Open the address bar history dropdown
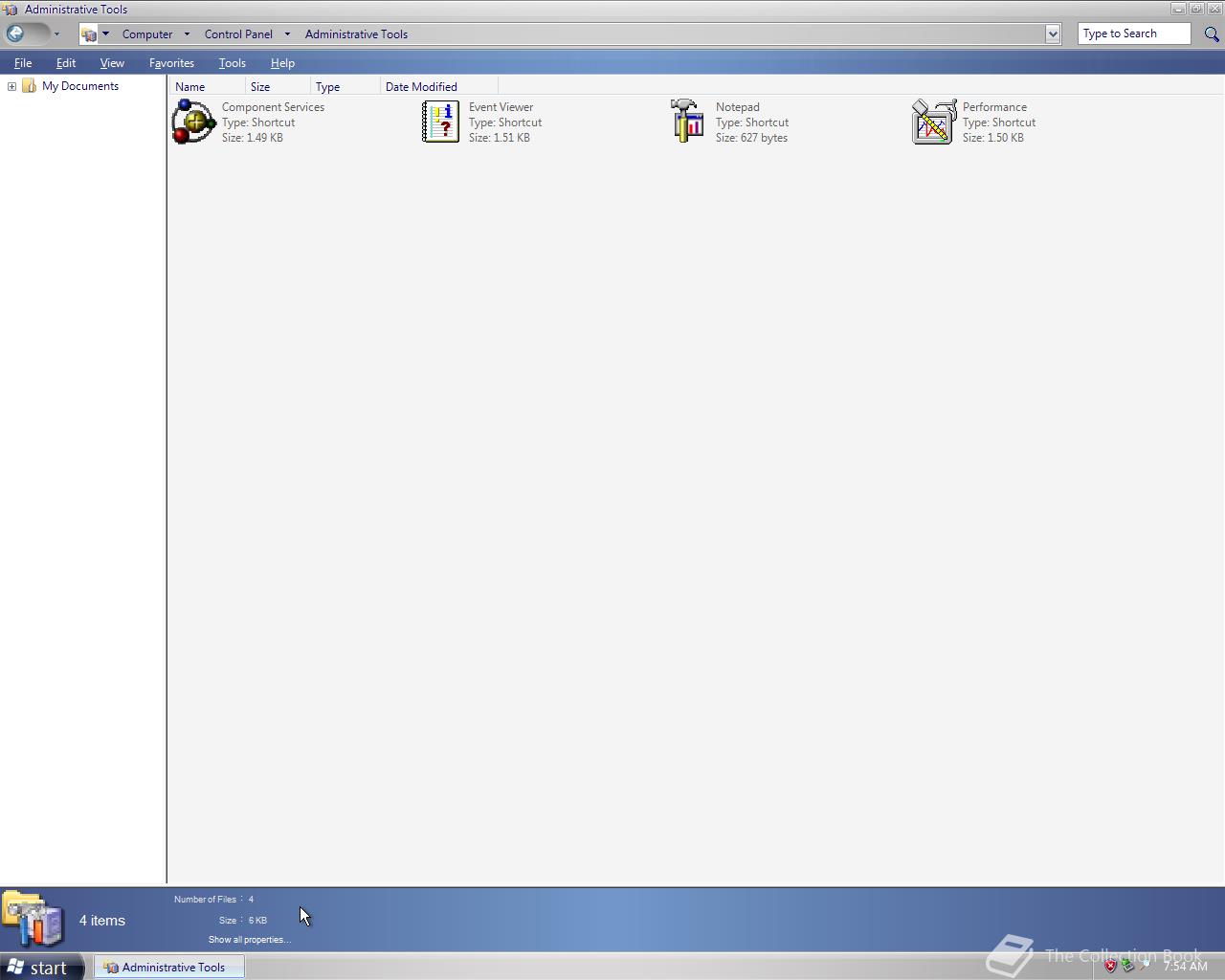 (x=1053, y=34)
